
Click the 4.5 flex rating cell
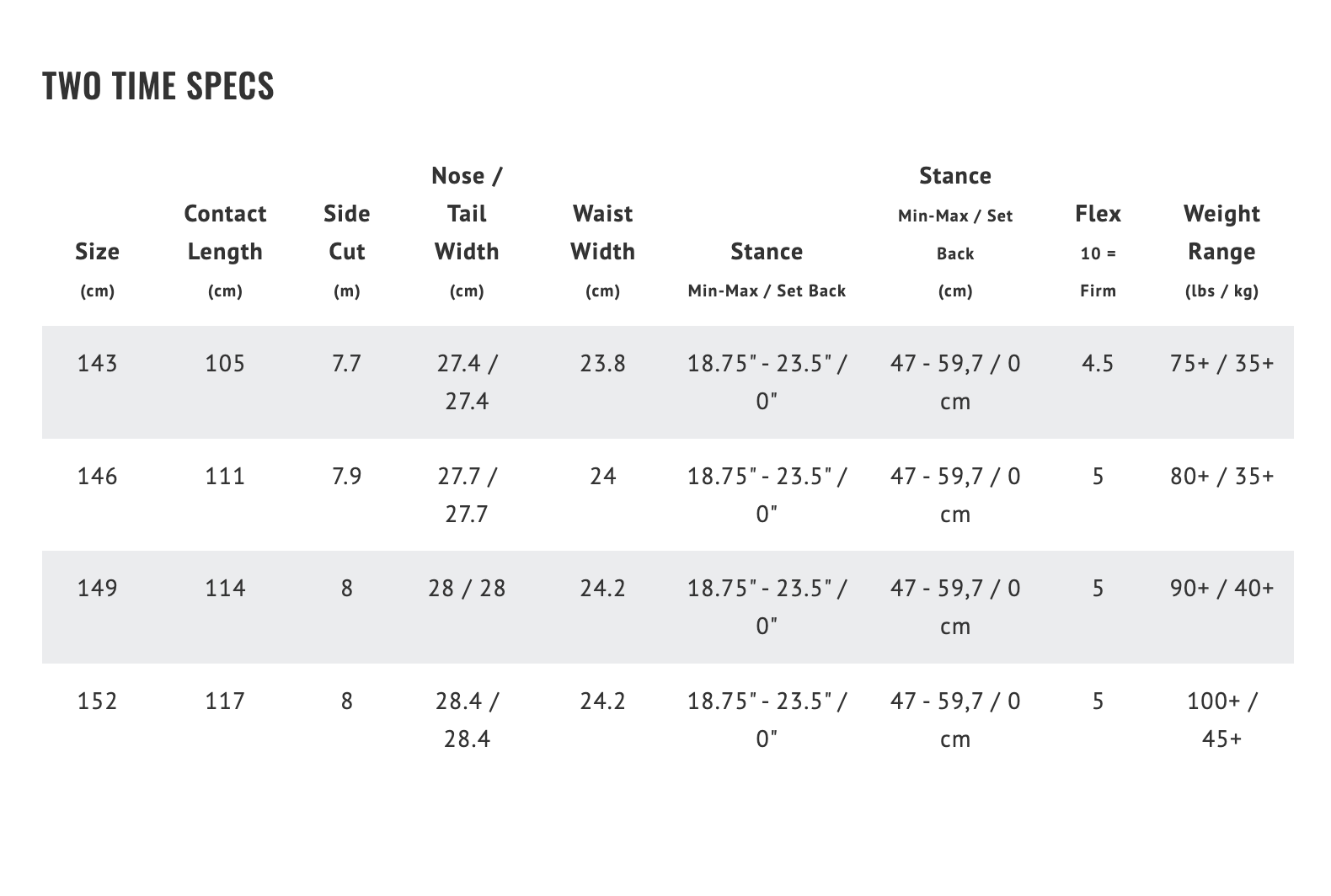(x=1098, y=364)
